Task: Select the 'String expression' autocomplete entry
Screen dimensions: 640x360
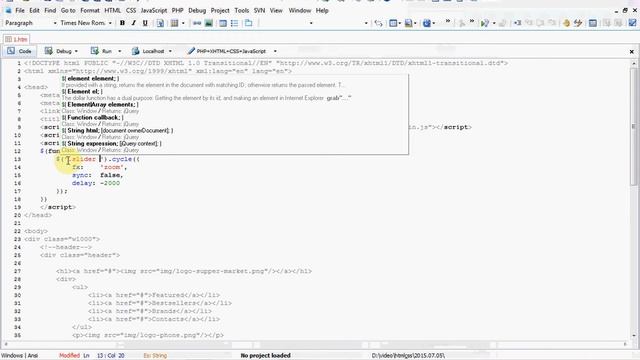Action: pos(111,144)
